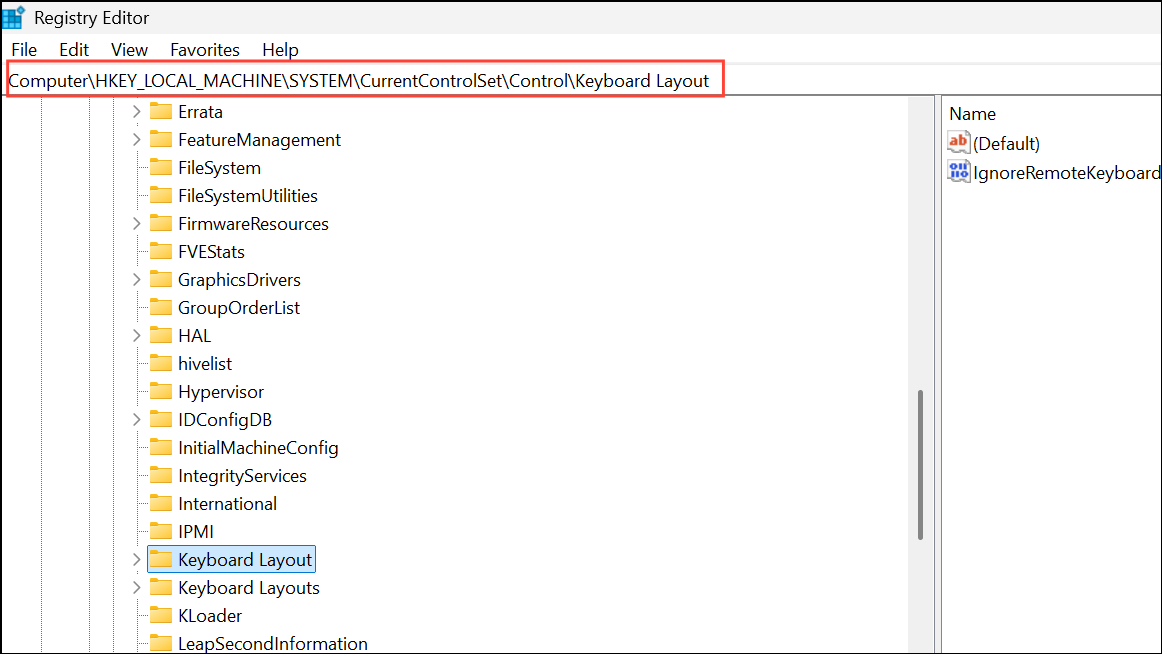This screenshot has height=654, width=1162.
Task: Click the FVEStats folder icon
Action: (160, 251)
